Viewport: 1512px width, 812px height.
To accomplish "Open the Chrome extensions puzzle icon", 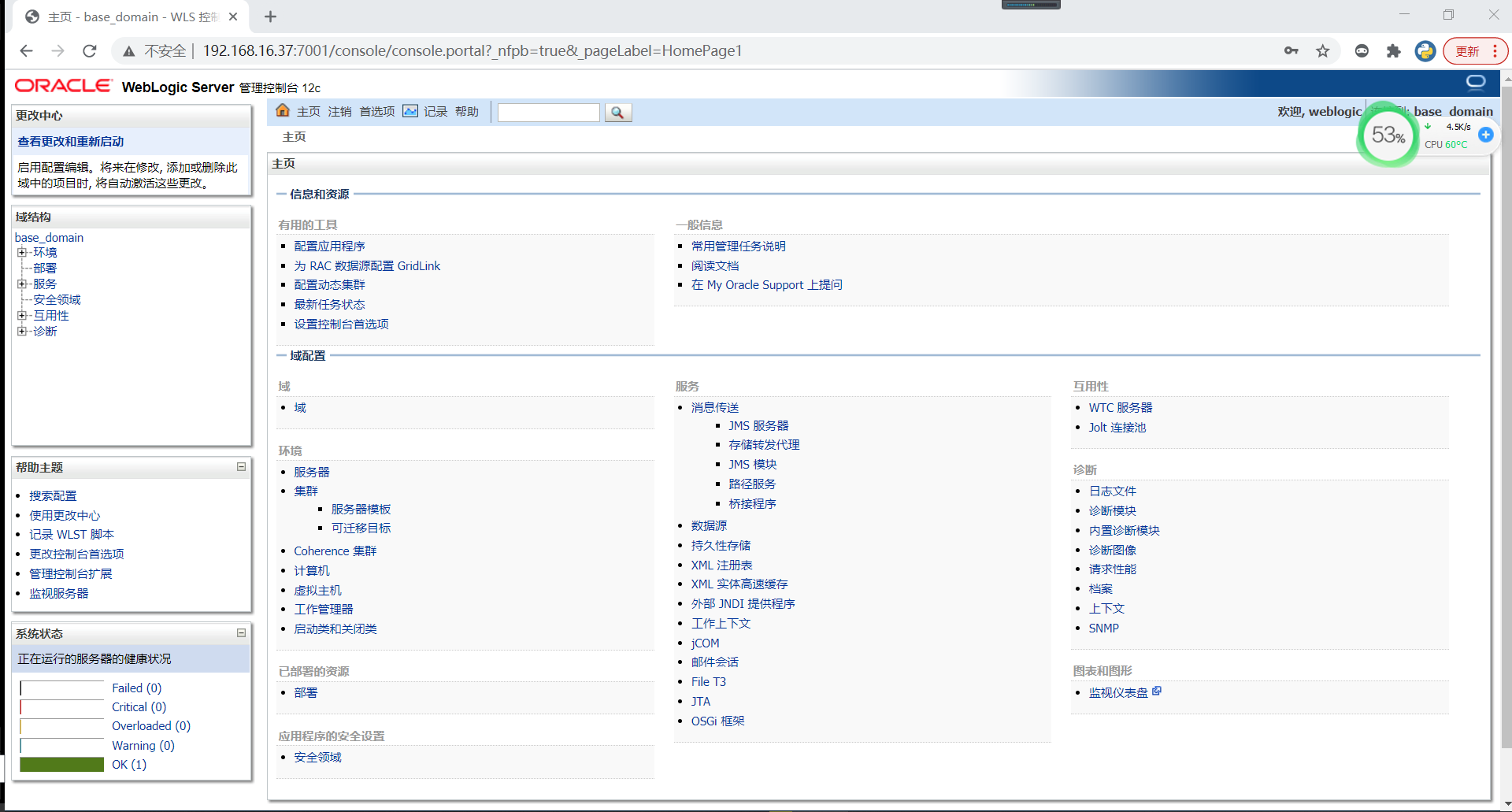I will tap(1394, 51).
